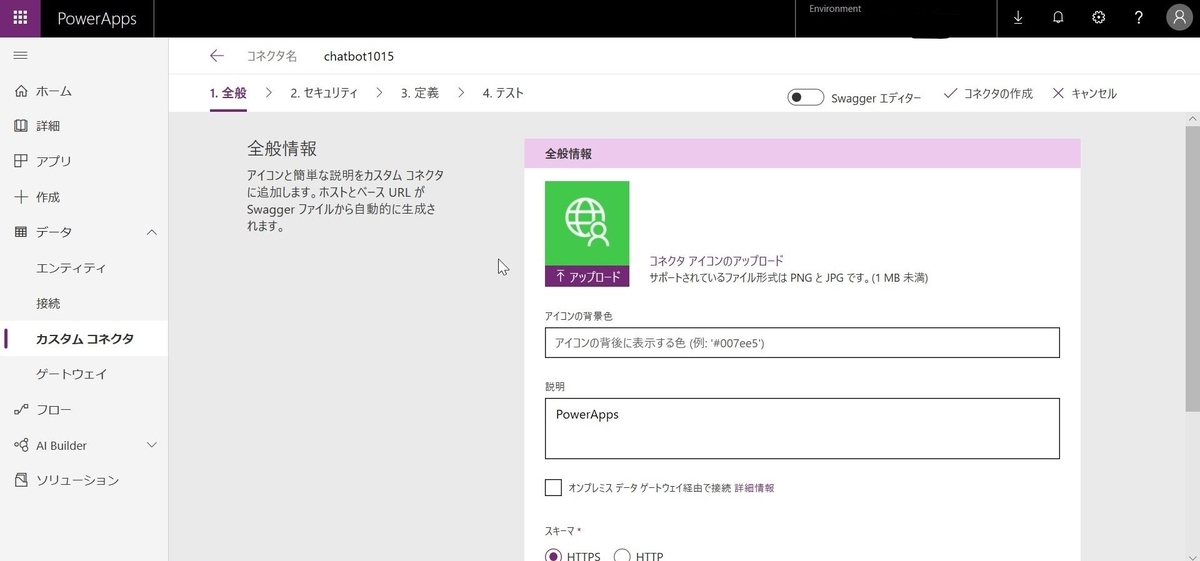Viewport: 1200px width, 561px height.
Task: Click the chevron between 全般 and セキュリティ
Action: coord(269,93)
